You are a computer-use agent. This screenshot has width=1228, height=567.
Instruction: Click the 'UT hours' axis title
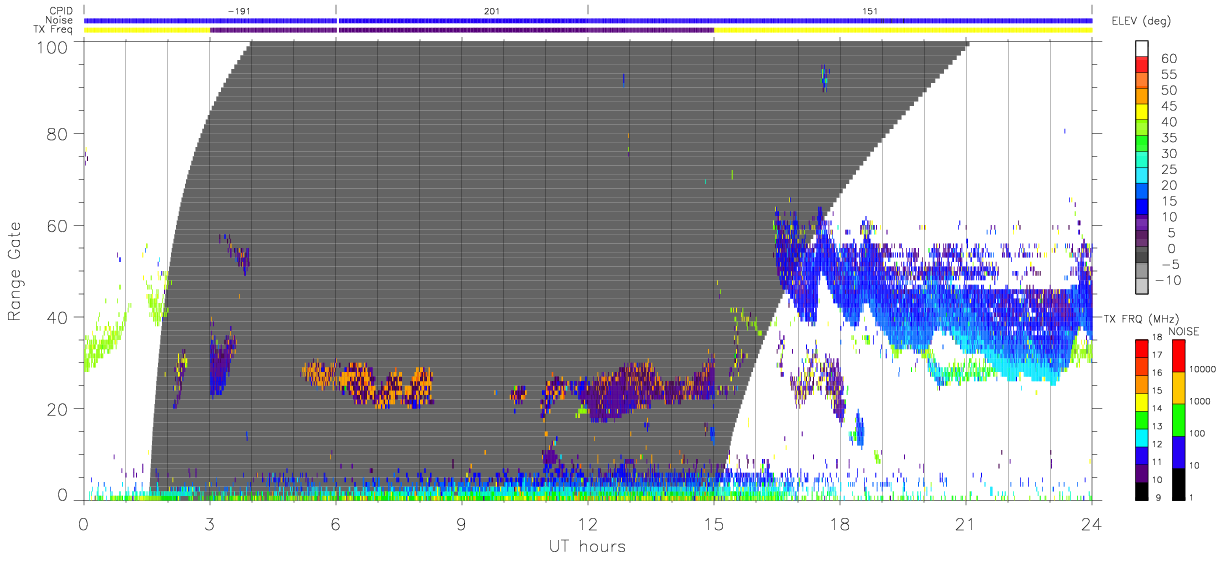[x=587, y=546]
